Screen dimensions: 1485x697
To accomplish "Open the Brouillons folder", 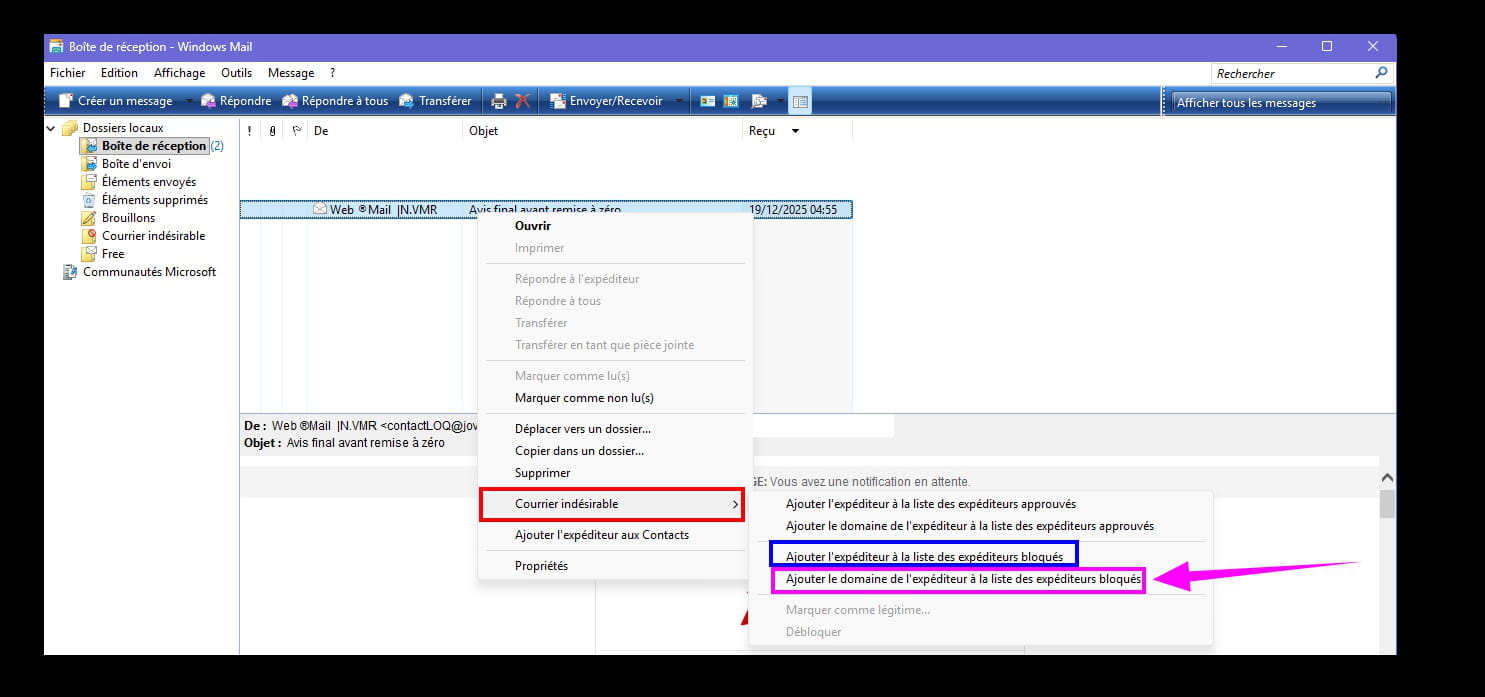I will pyautogui.click(x=128, y=218).
